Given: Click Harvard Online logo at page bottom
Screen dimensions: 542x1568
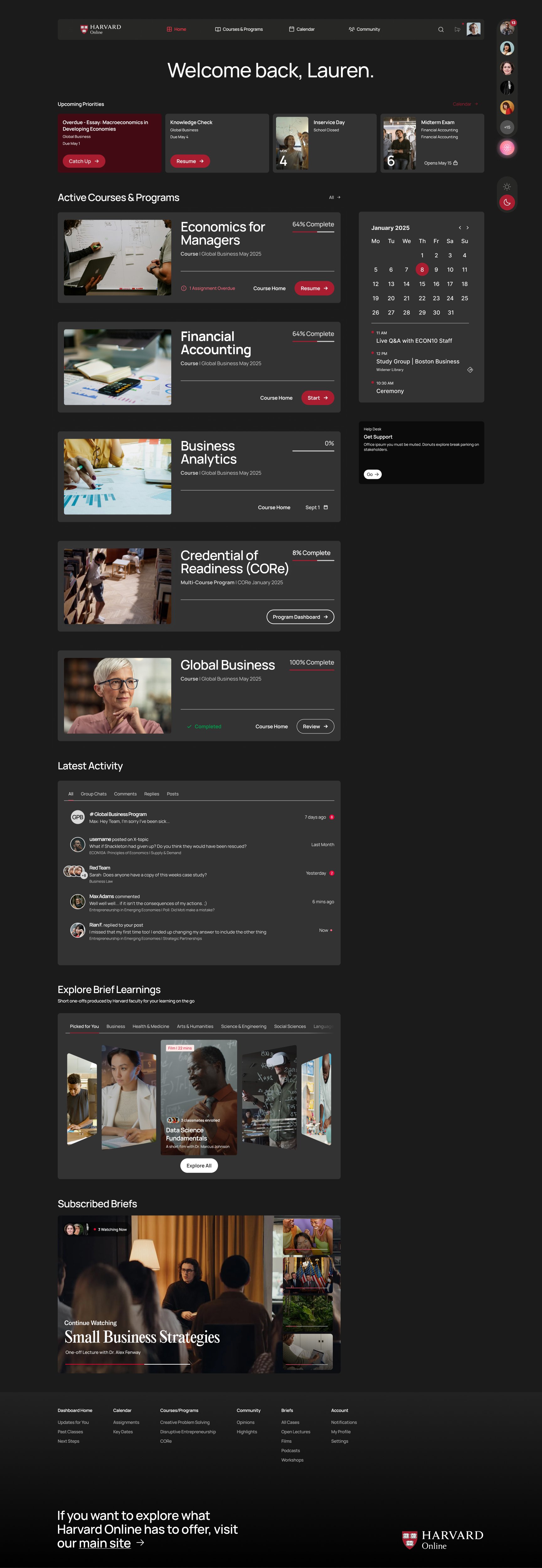Looking at the screenshot, I should coord(443,1539).
